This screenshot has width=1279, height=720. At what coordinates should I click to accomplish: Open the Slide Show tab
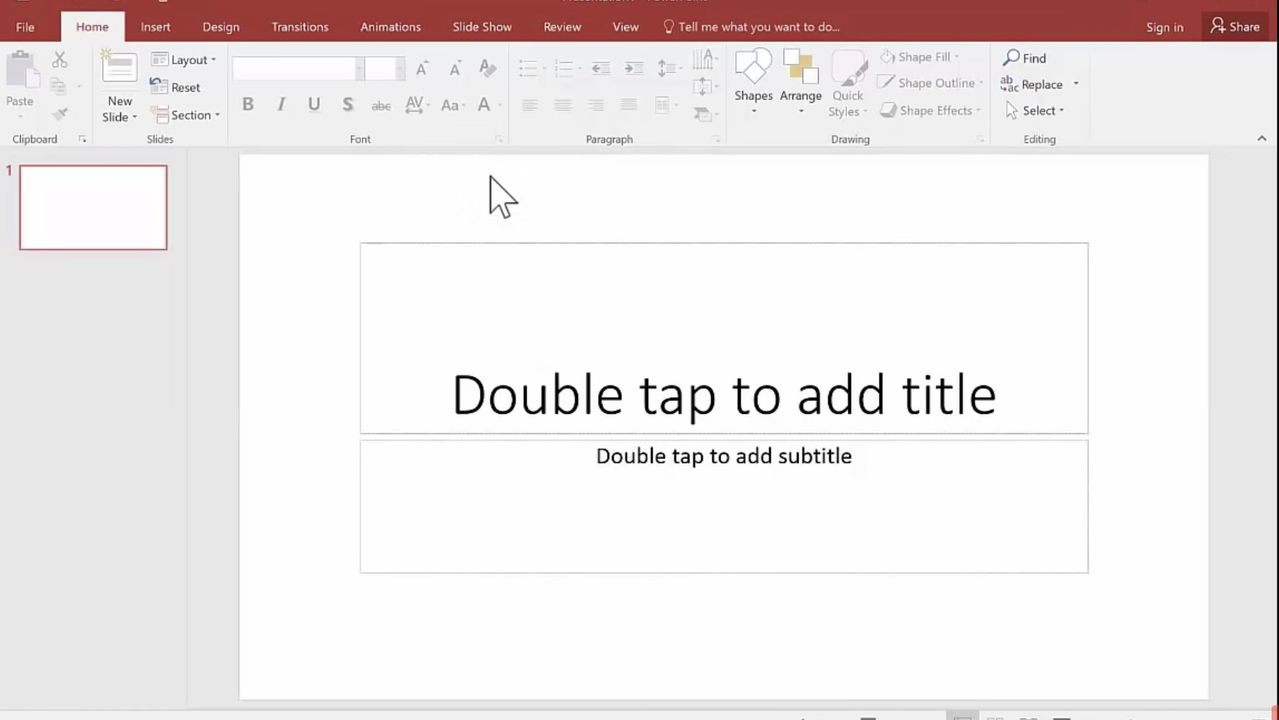[x=482, y=27]
